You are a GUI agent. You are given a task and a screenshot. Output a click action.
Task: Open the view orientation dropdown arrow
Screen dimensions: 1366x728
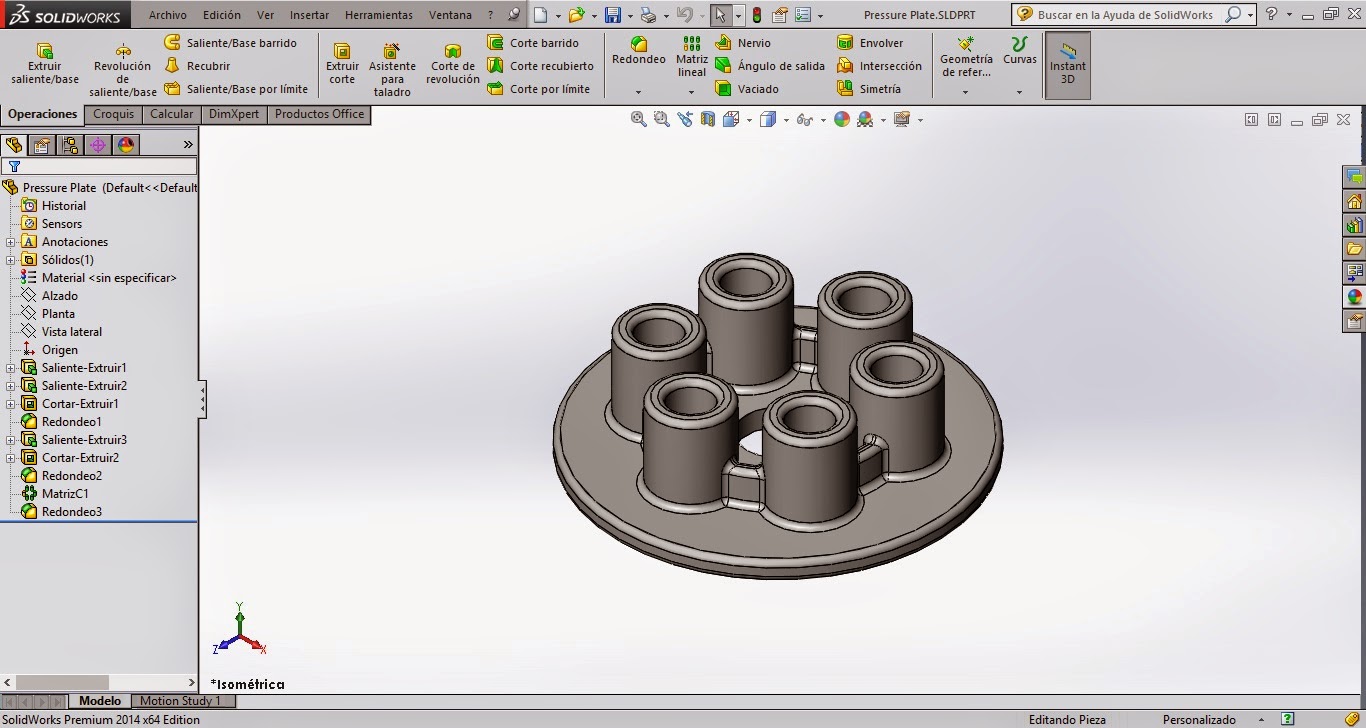coord(749,120)
